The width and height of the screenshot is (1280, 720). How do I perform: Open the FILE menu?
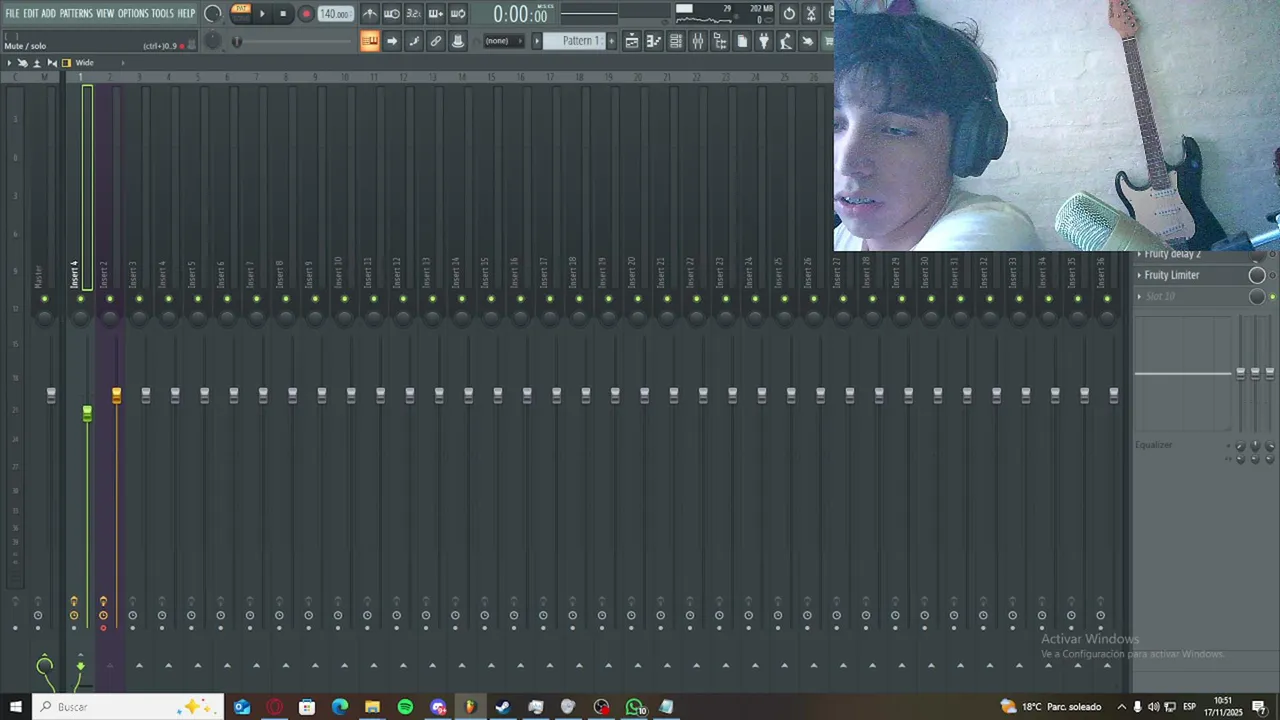click(x=12, y=14)
